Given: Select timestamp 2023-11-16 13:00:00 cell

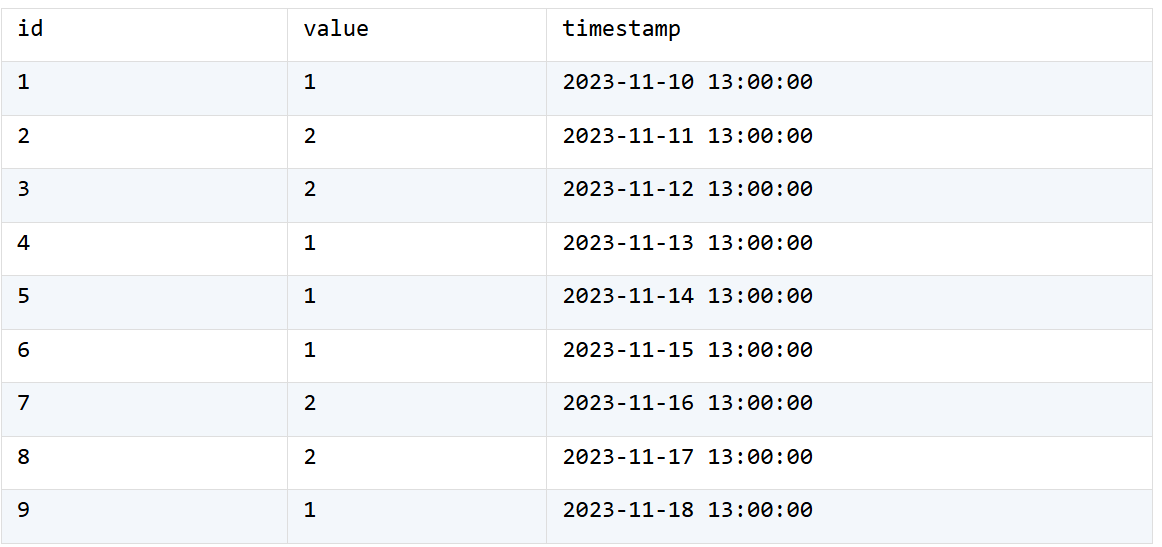Looking at the screenshot, I should click(x=849, y=409).
